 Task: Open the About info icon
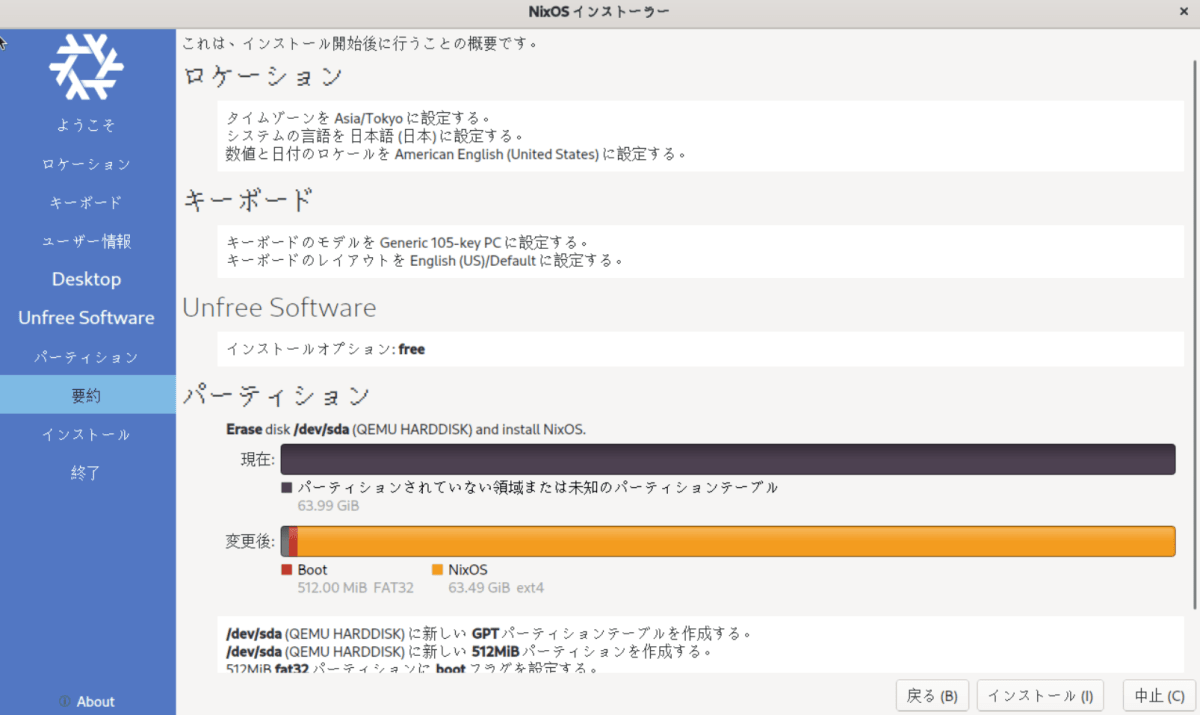pyautogui.click(x=64, y=702)
